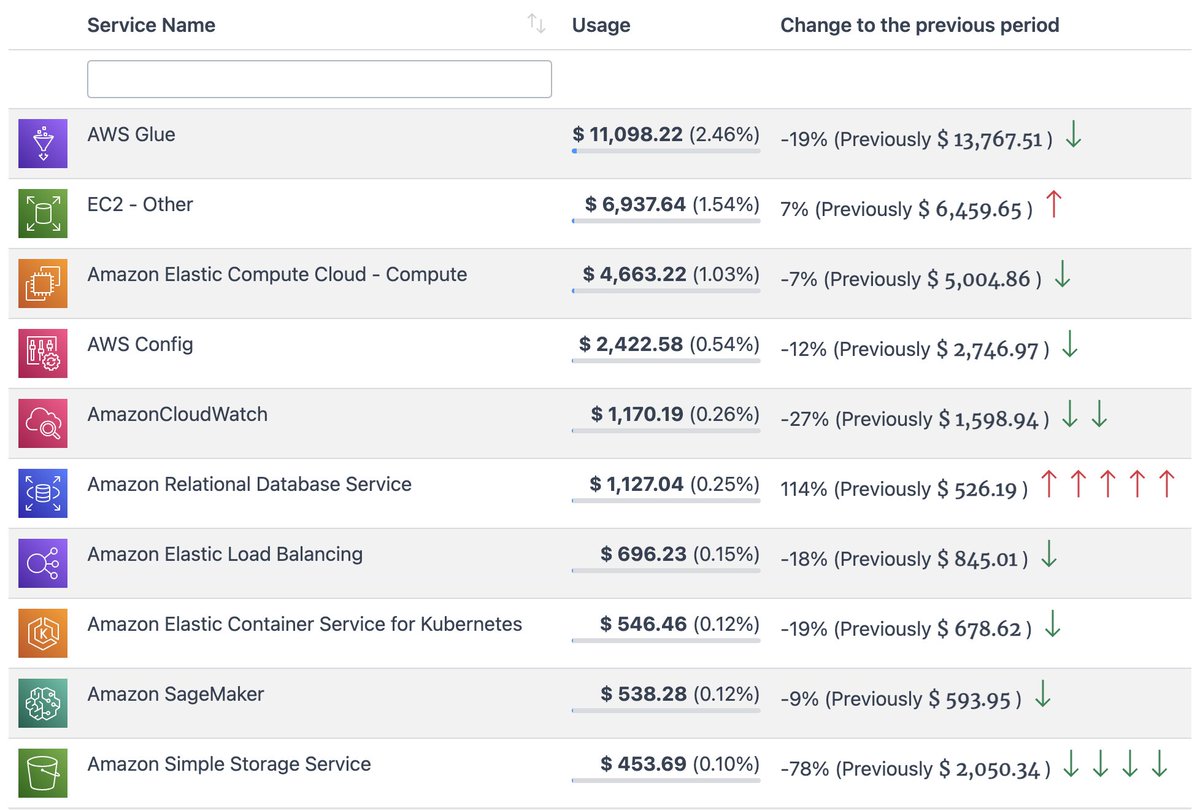Screen dimensions: 1200x810
Task: Click the Service Name column header
Action: point(151,25)
